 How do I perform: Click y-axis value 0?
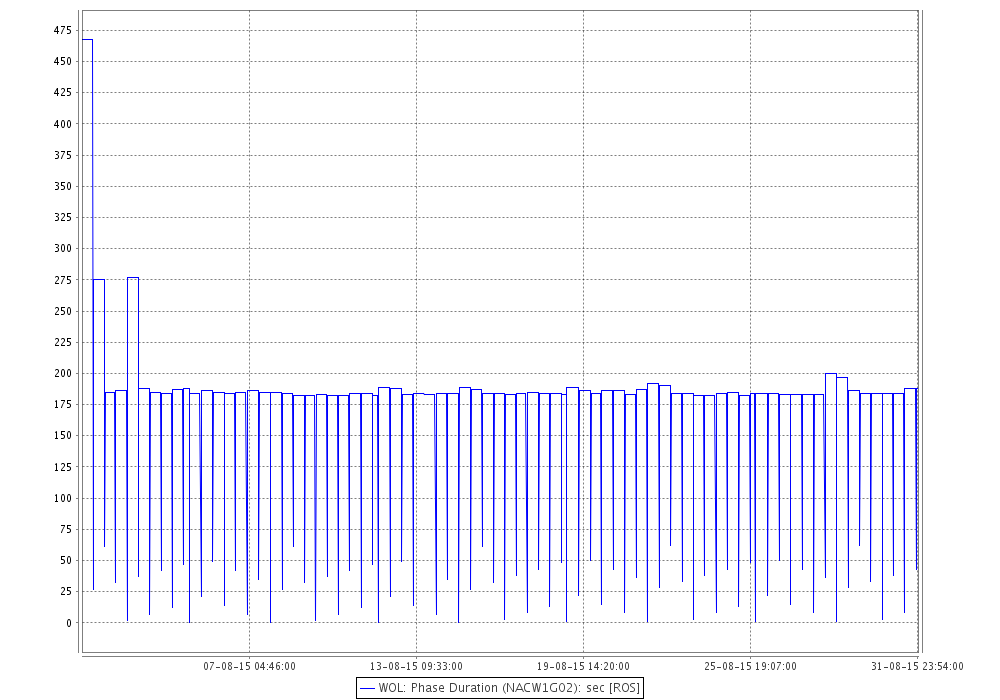(x=69, y=623)
